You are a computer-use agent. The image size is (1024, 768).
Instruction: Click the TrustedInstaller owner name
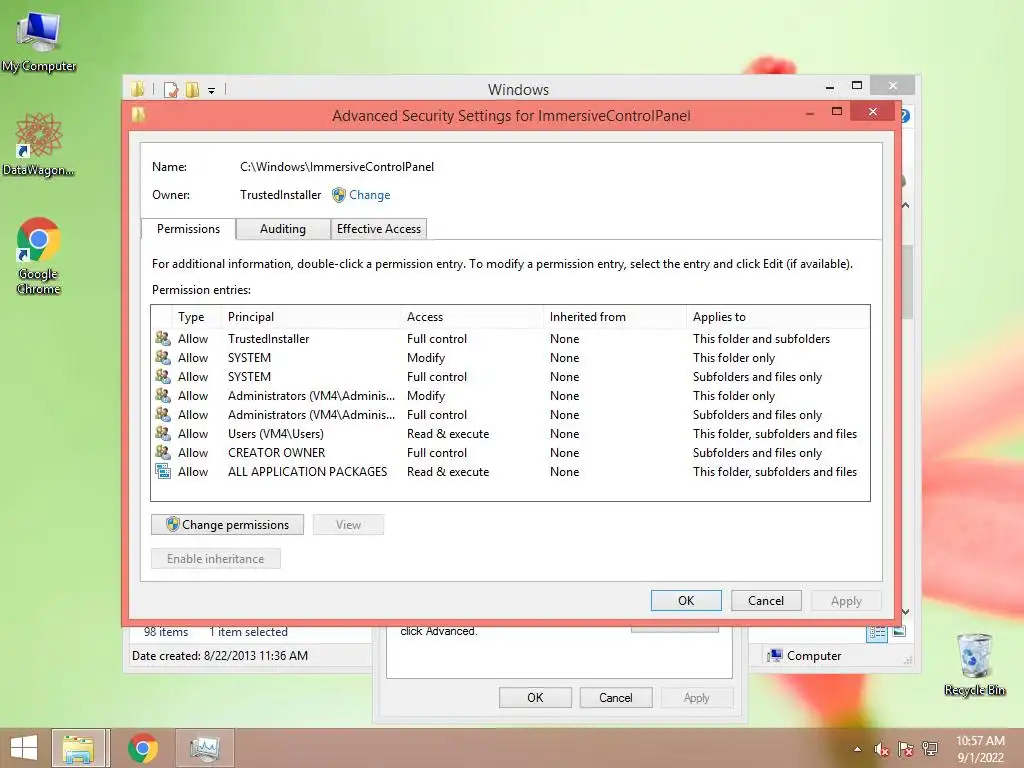coord(281,195)
